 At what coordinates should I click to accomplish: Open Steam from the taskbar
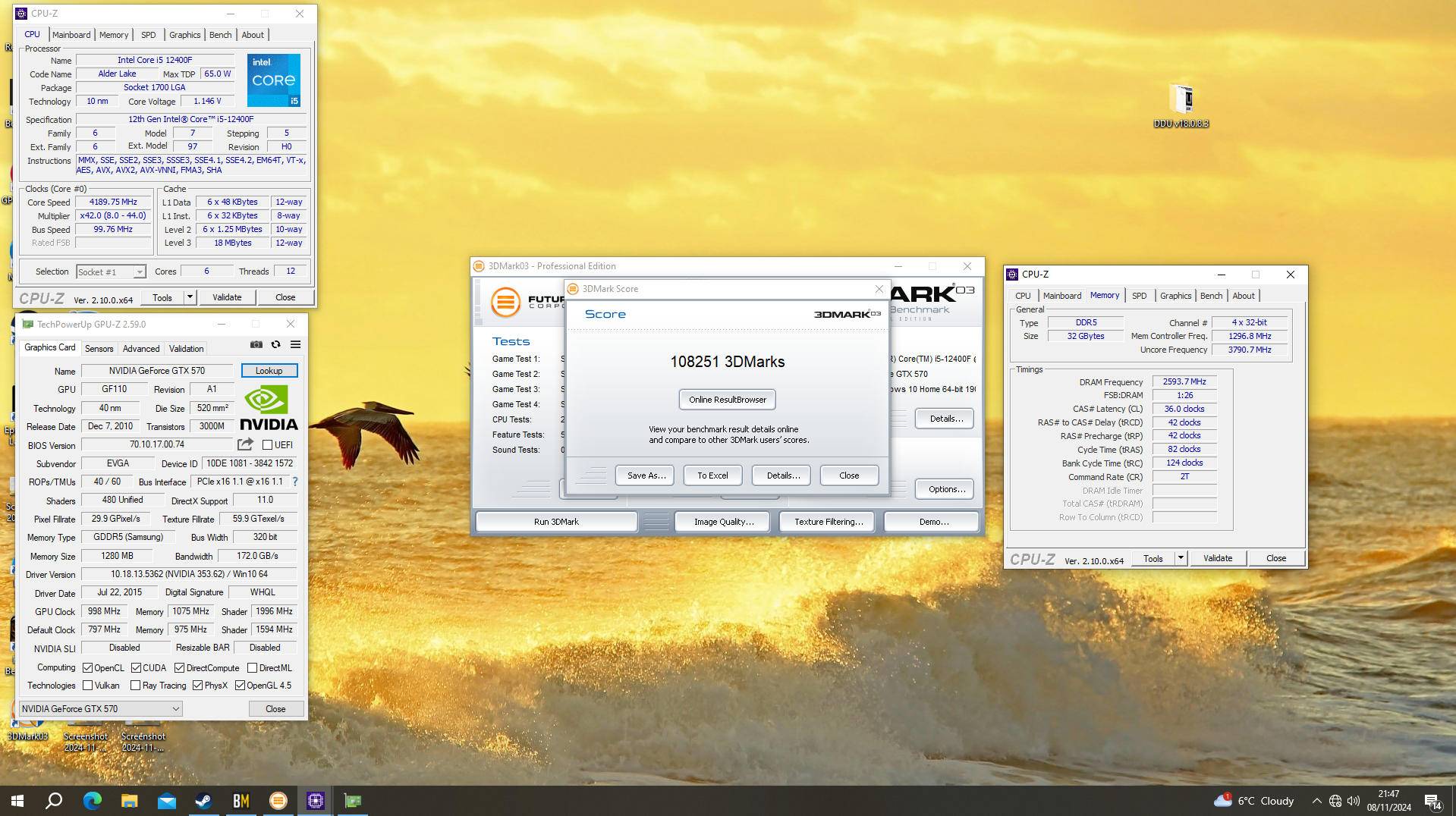point(203,801)
